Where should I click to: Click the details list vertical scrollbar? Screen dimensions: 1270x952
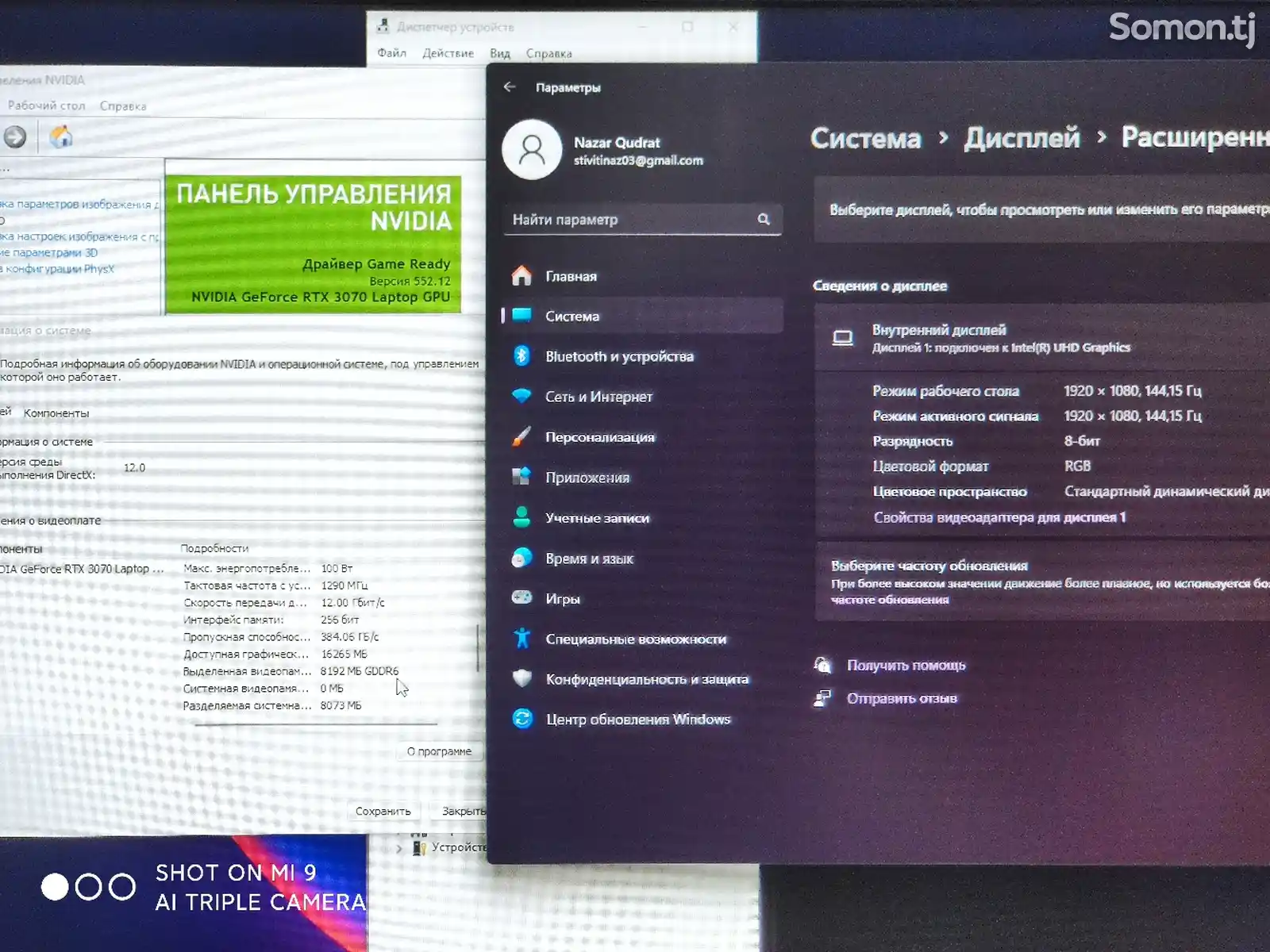(x=478, y=647)
